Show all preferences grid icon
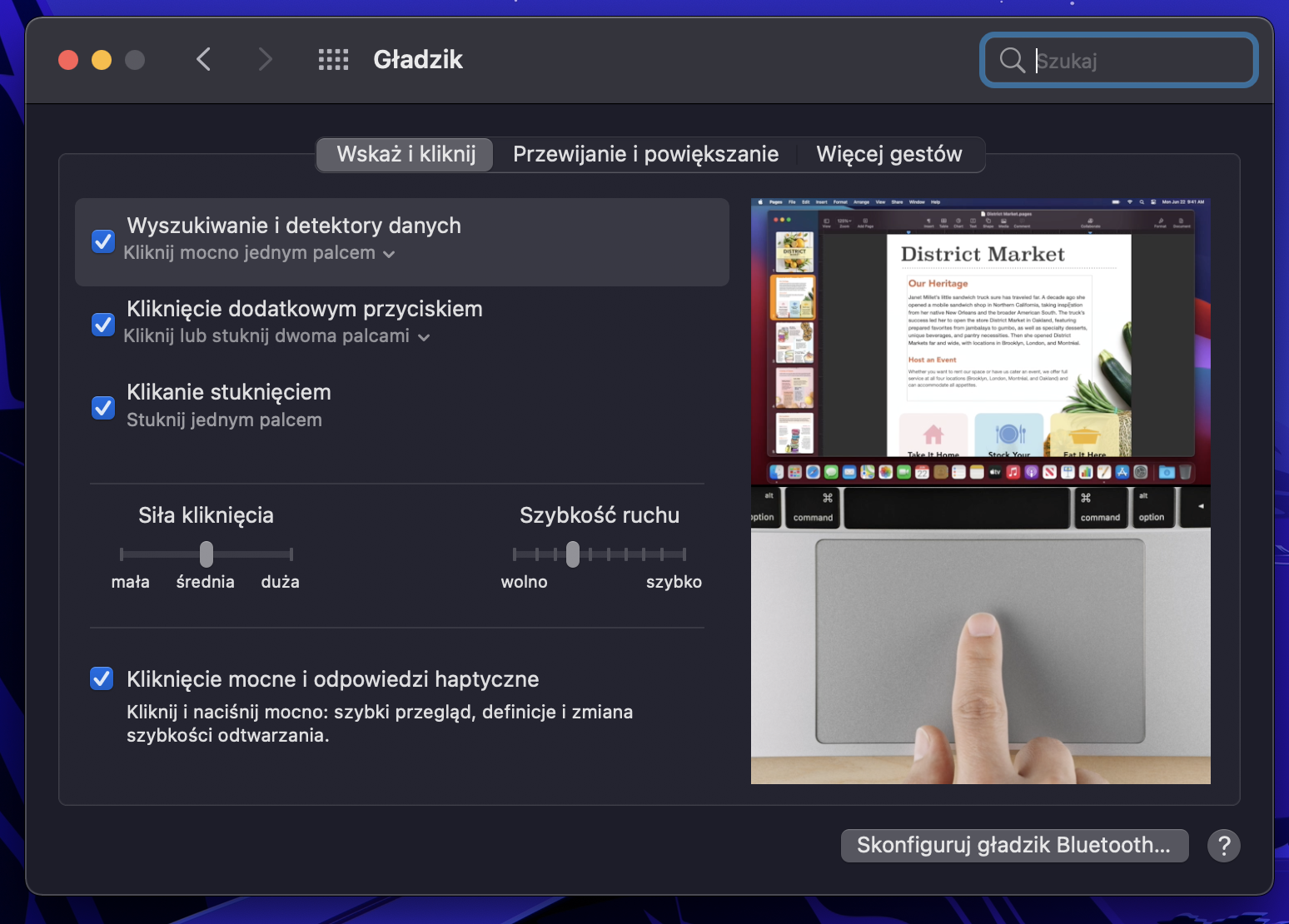 click(333, 60)
